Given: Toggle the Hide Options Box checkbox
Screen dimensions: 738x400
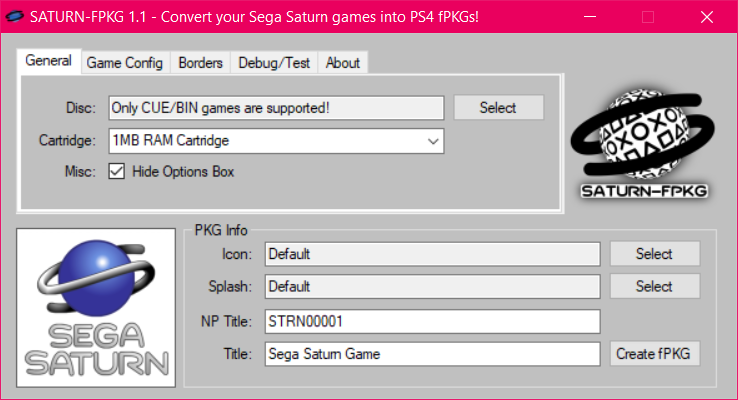Looking at the screenshot, I should [116, 171].
